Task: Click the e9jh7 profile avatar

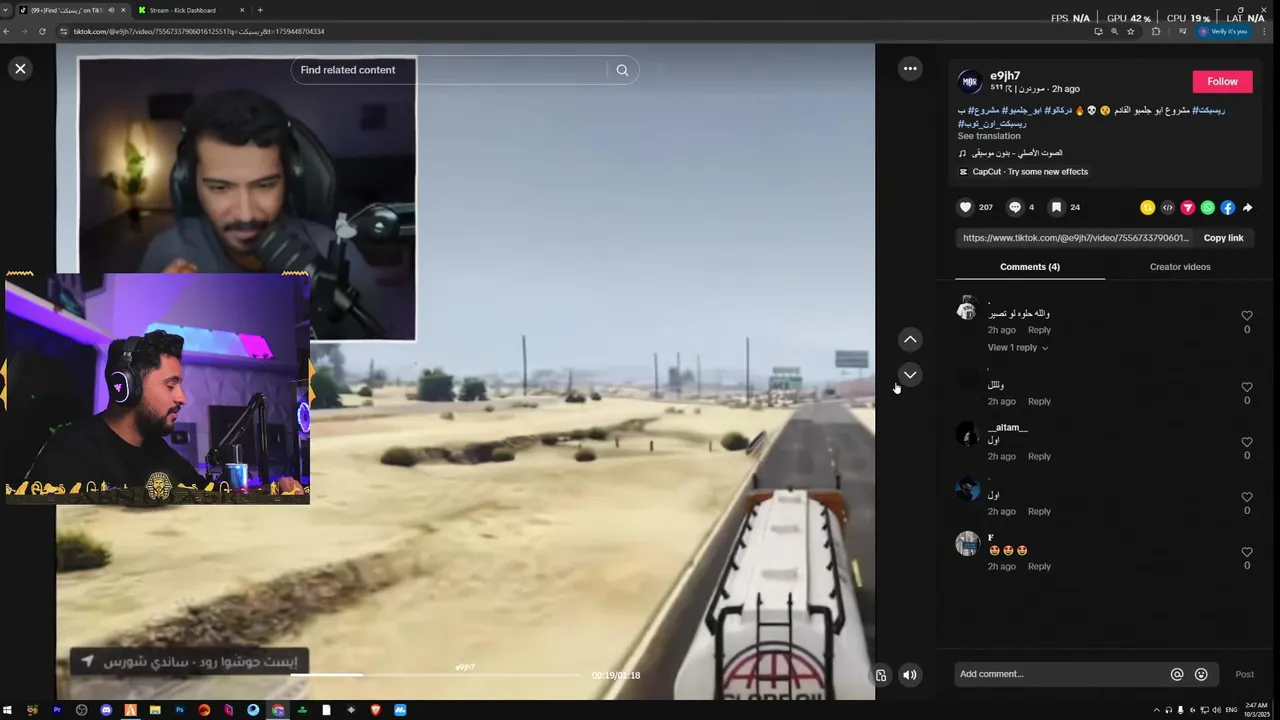Action: tap(969, 82)
